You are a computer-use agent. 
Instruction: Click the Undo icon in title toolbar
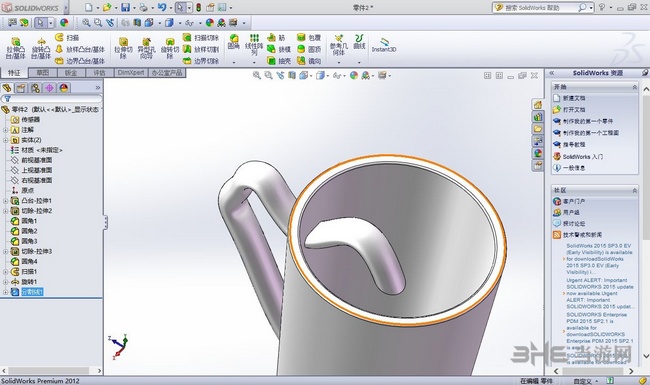pyautogui.click(x=162, y=7)
